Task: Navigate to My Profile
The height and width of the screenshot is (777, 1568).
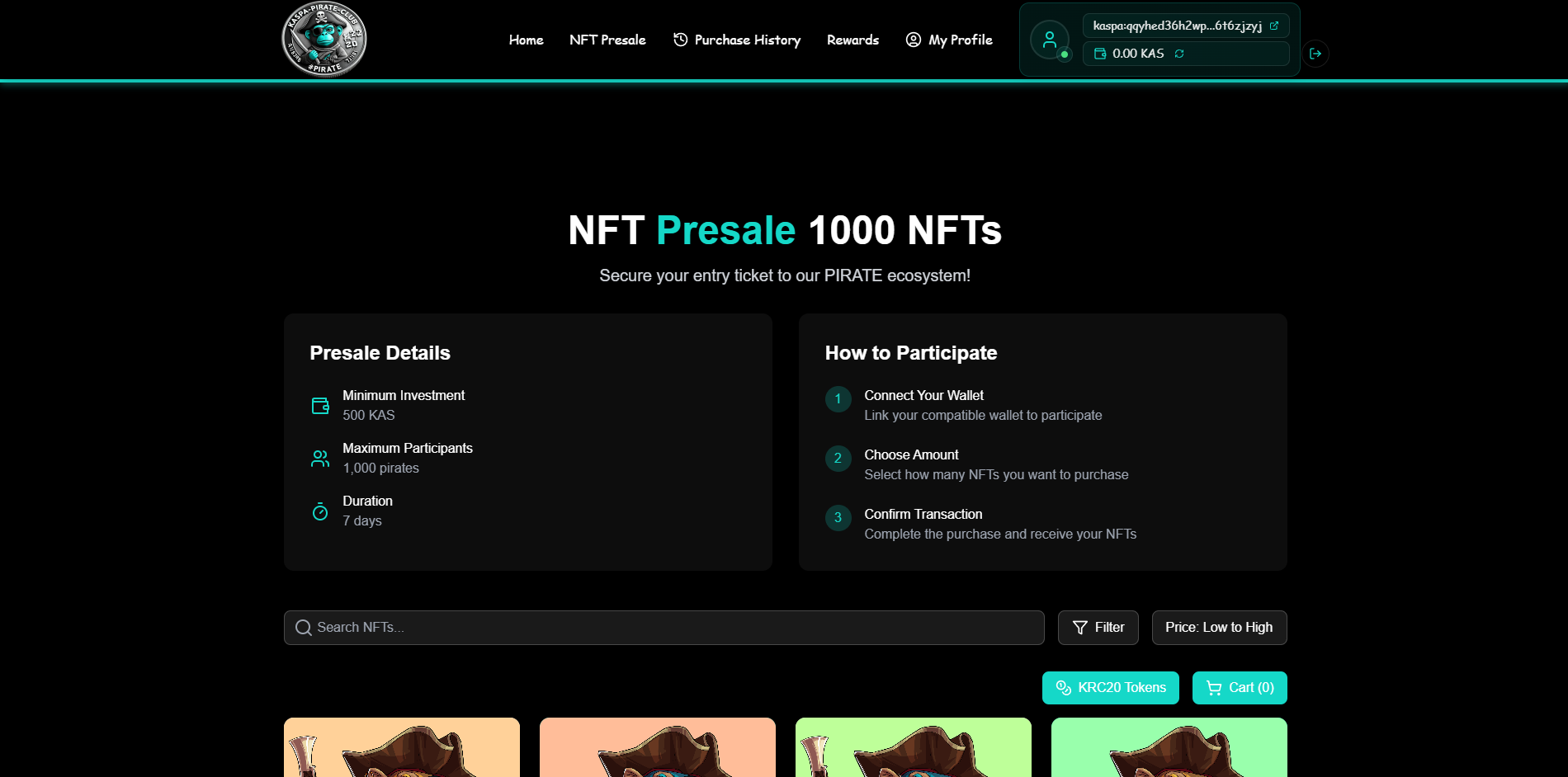Action: click(949, 40)
